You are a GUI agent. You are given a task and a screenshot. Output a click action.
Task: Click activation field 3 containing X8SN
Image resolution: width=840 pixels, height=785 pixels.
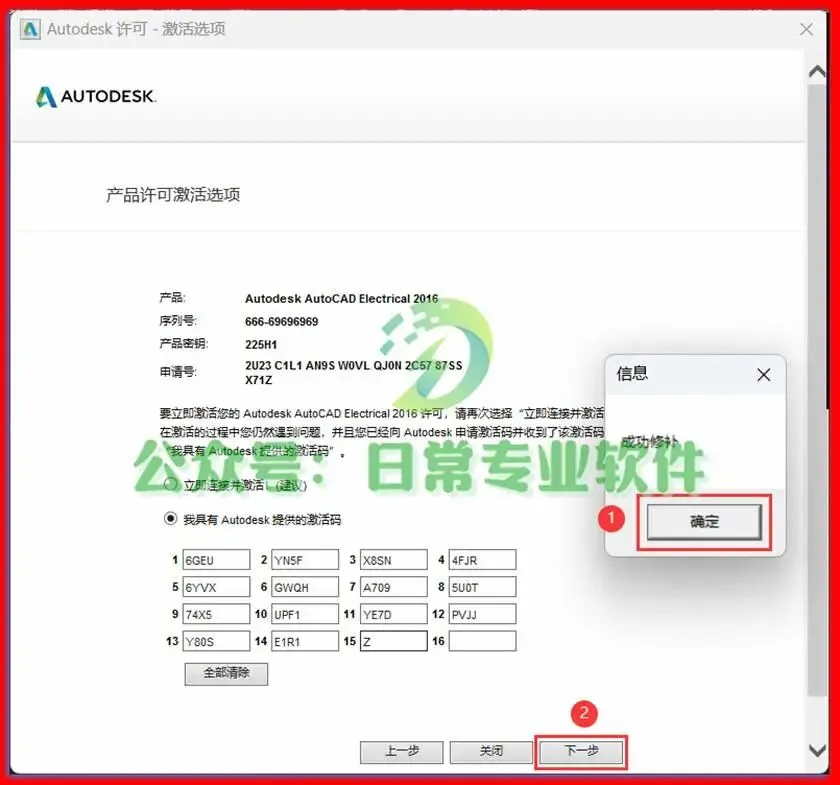coord(394,559)
